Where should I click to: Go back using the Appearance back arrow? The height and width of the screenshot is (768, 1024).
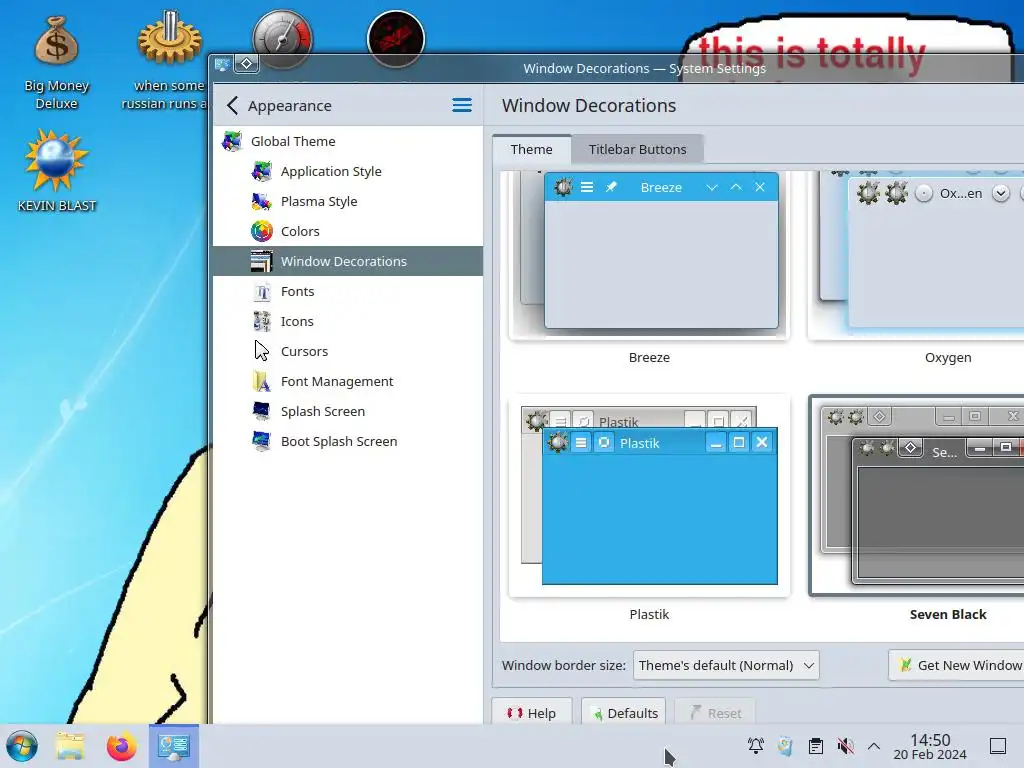(232, 105)
